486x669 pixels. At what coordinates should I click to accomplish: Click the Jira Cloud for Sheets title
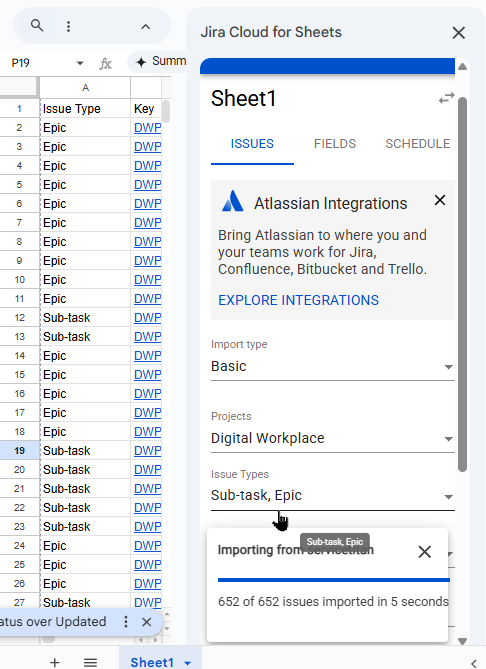coord(271,32)
